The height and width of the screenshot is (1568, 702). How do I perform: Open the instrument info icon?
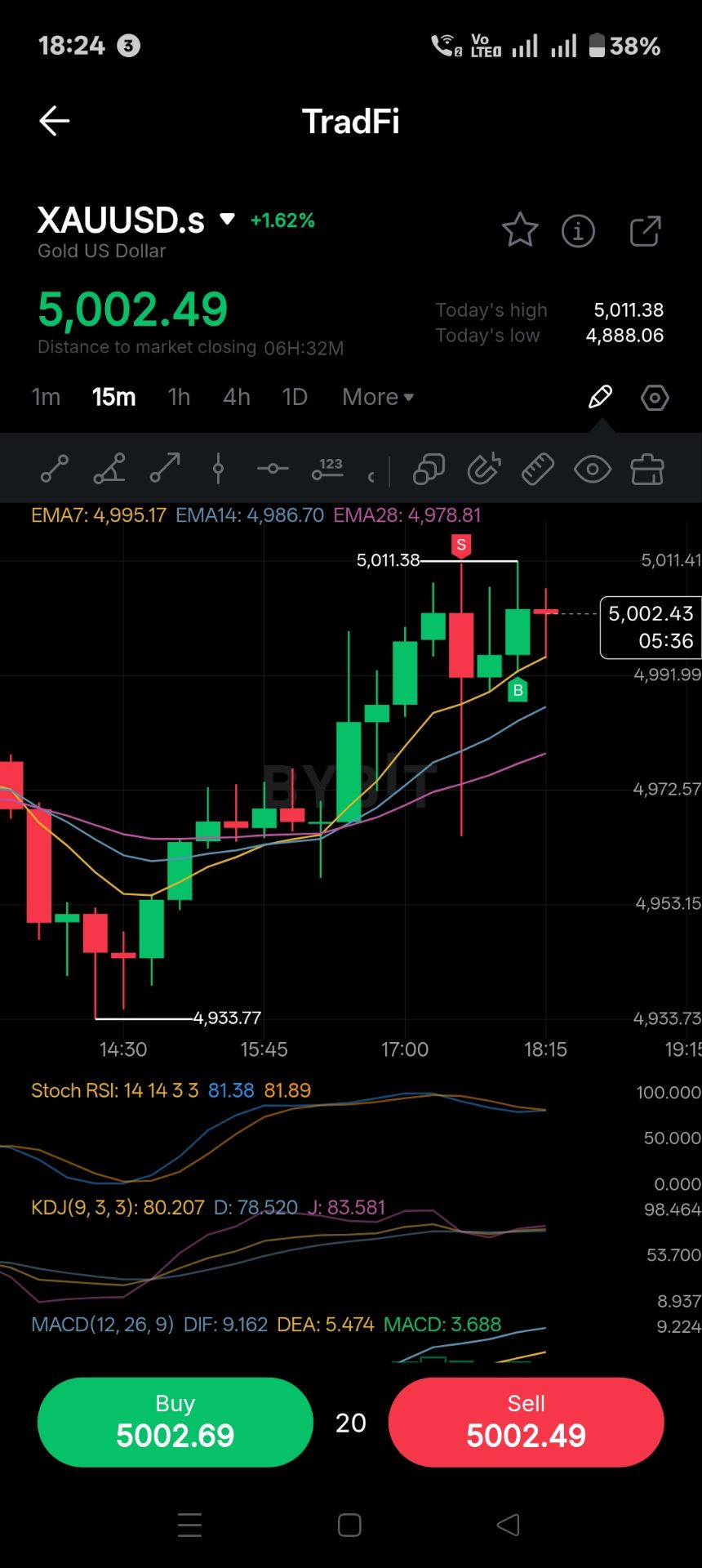click(578, 231)
